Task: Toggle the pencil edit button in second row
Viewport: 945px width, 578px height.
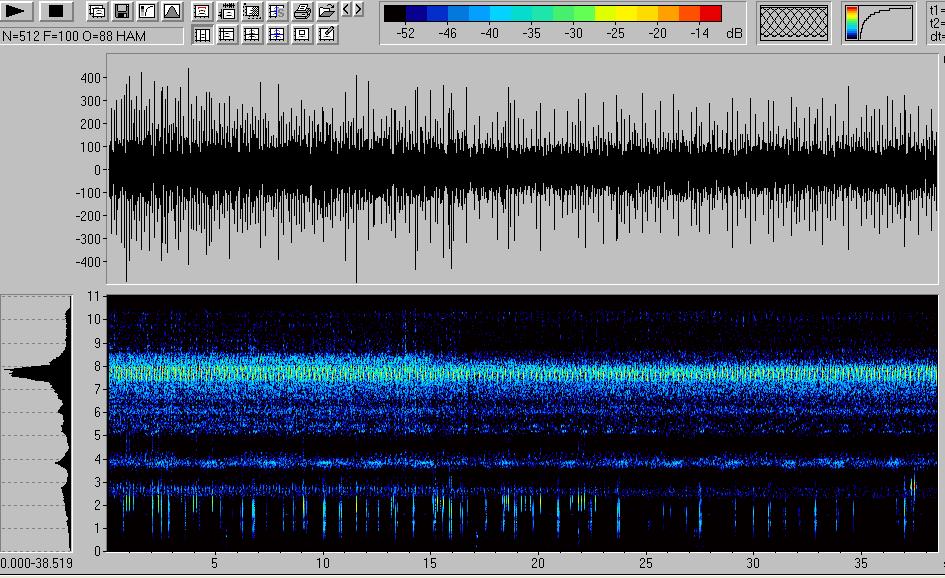Action: 326,35
